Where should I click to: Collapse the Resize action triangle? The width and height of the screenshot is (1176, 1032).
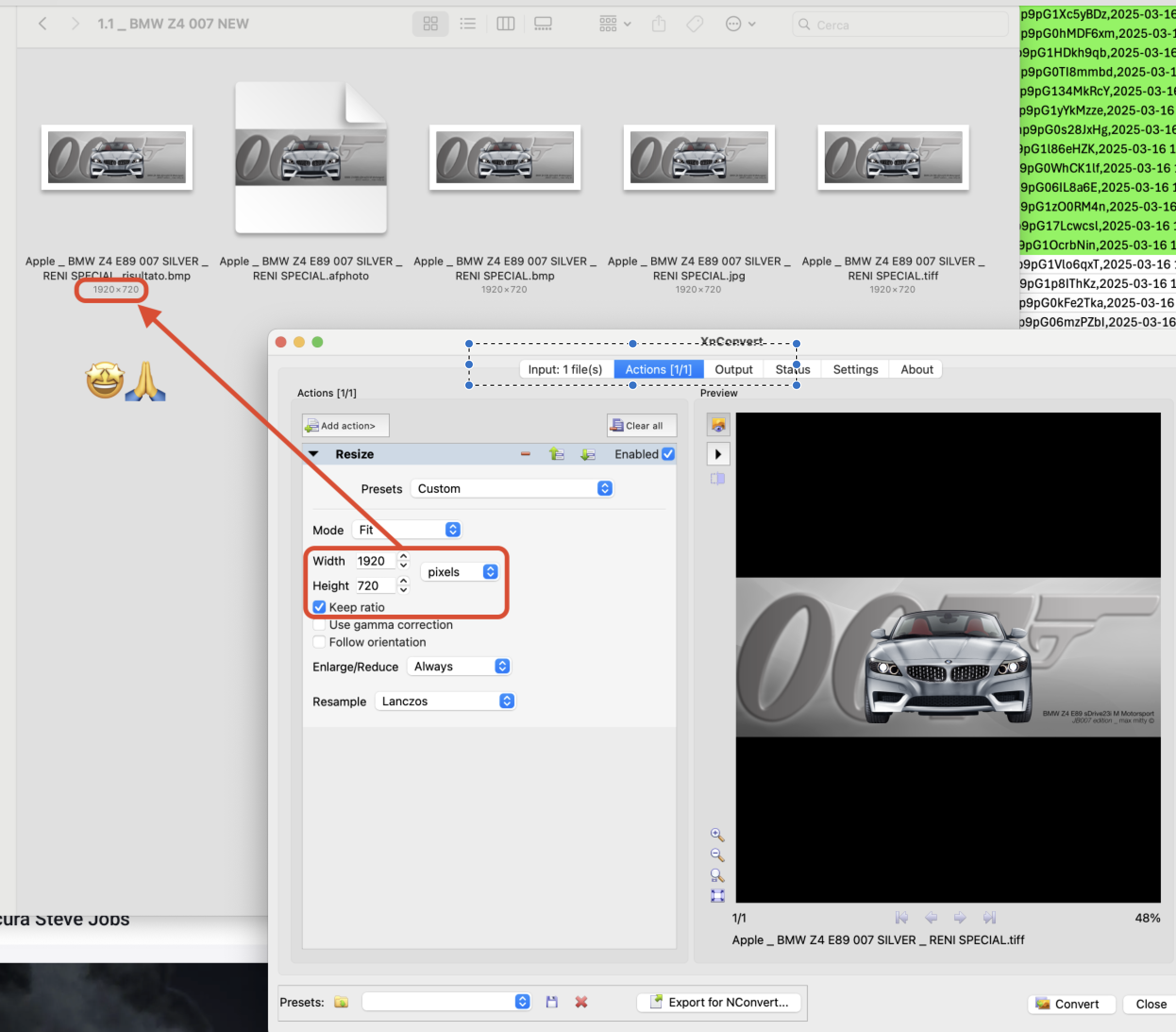(x=313, y=454)
